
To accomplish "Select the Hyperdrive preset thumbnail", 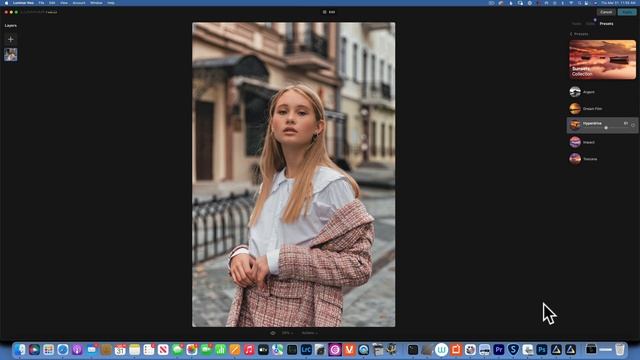I will tap(575, 125).
